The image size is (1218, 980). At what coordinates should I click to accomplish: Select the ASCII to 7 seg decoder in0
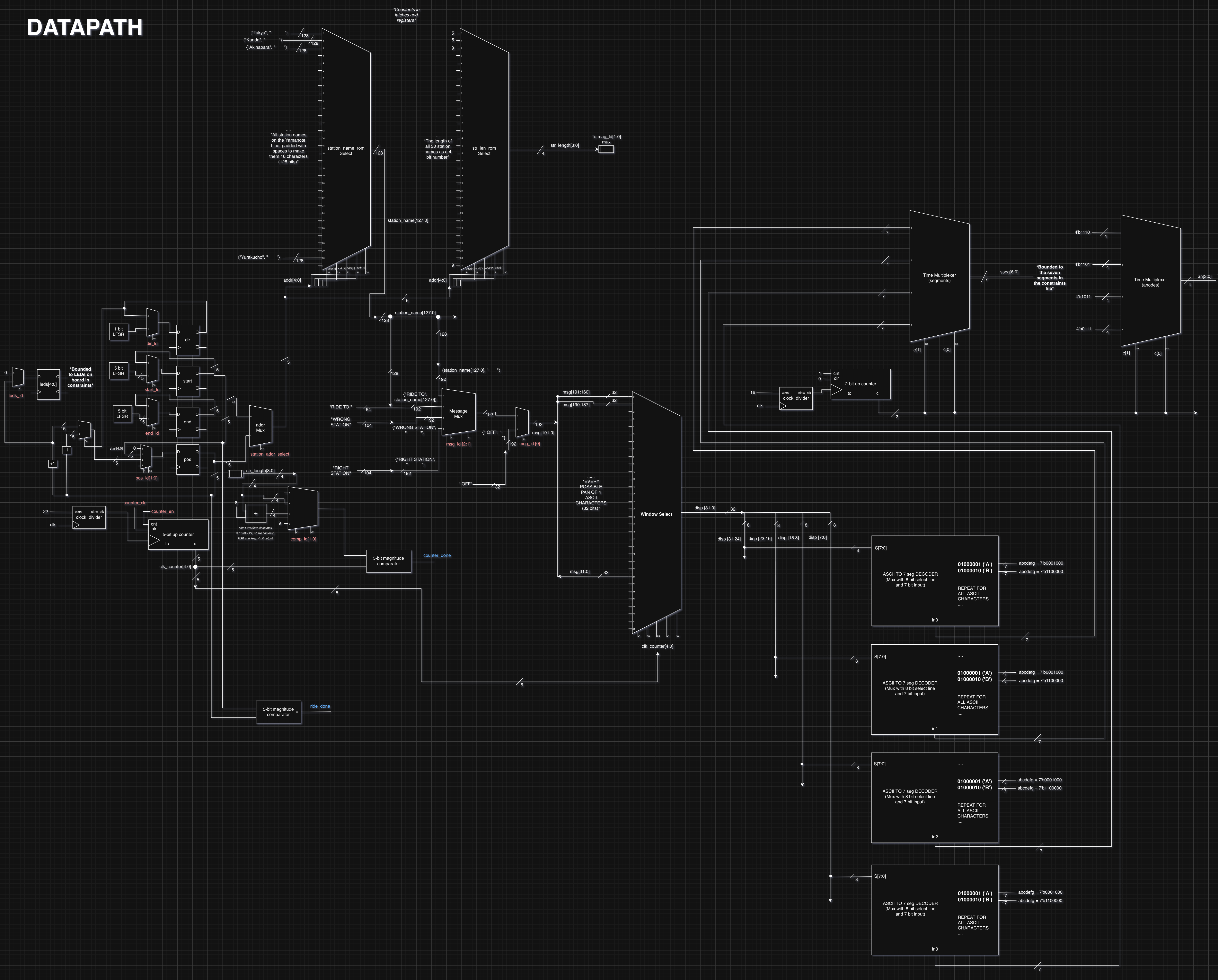tap(935, 581)
